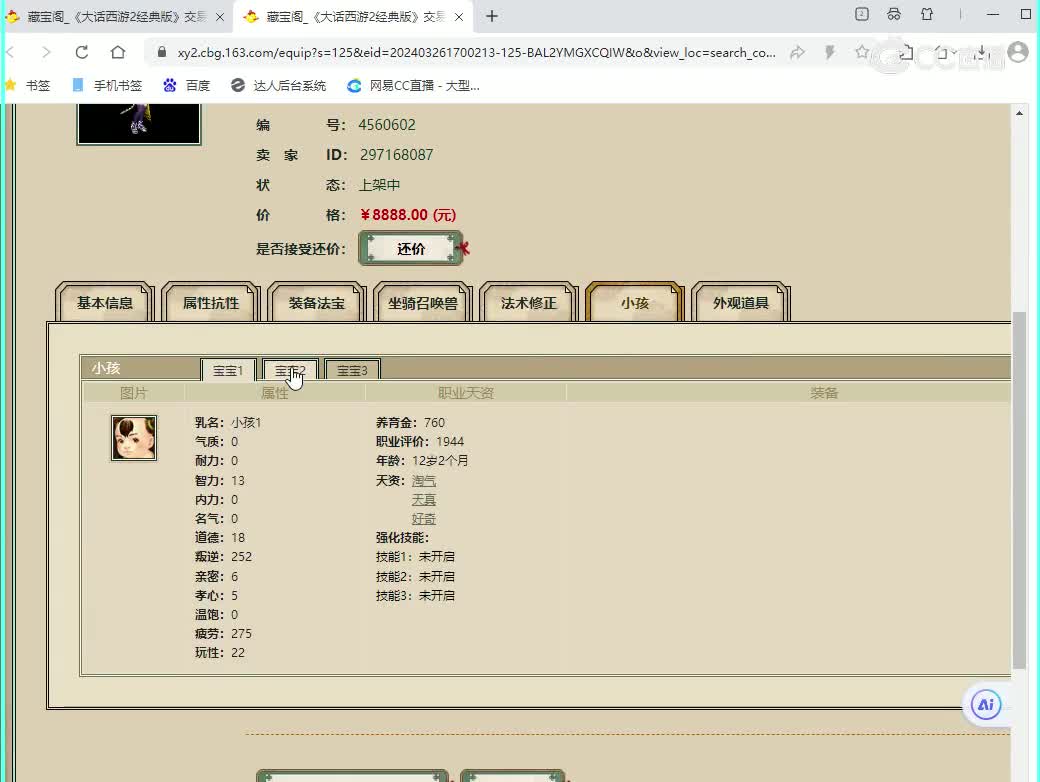This screenshot has width=1040, height=782.
Task: Select the 小孩 tab
Action: pyautogui.click(x=635, y=302)
